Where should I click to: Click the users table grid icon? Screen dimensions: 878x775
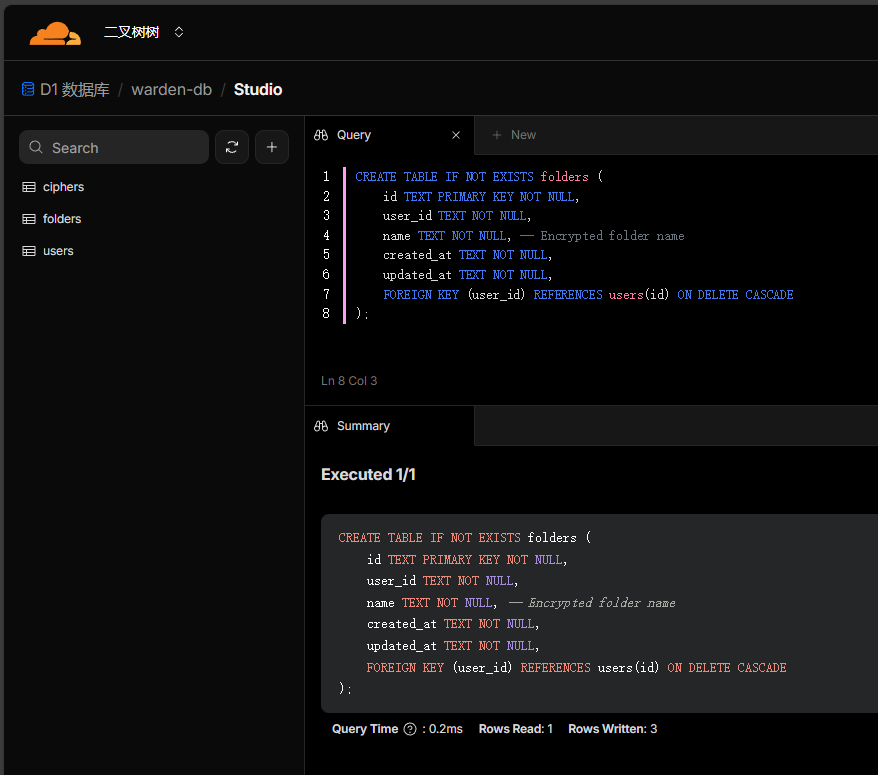[x=29, y=251]
